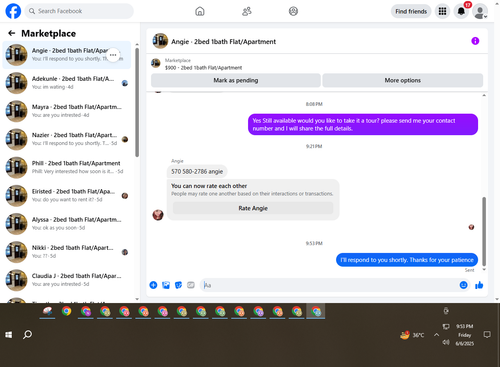Screen dimensions: 500x367
Task: Open the Mayra conversation
Action: [67, 111]
